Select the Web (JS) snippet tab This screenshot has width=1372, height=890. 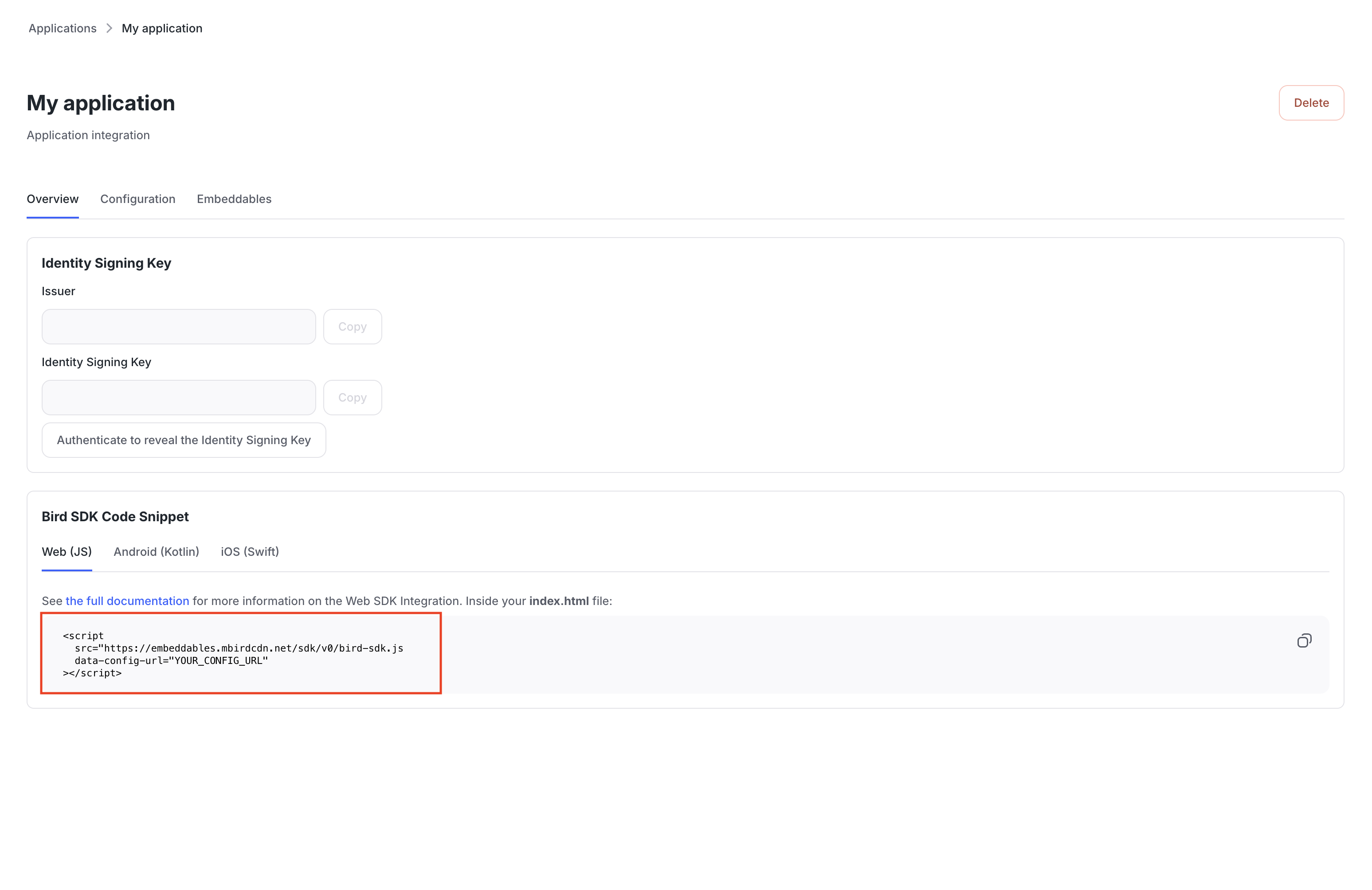[67, 551]
